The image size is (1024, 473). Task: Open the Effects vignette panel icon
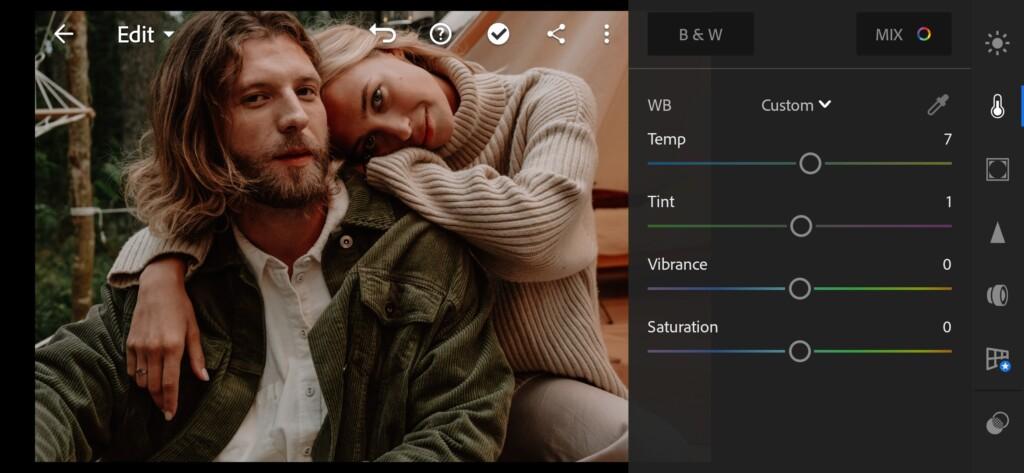(x=997, y=169)
